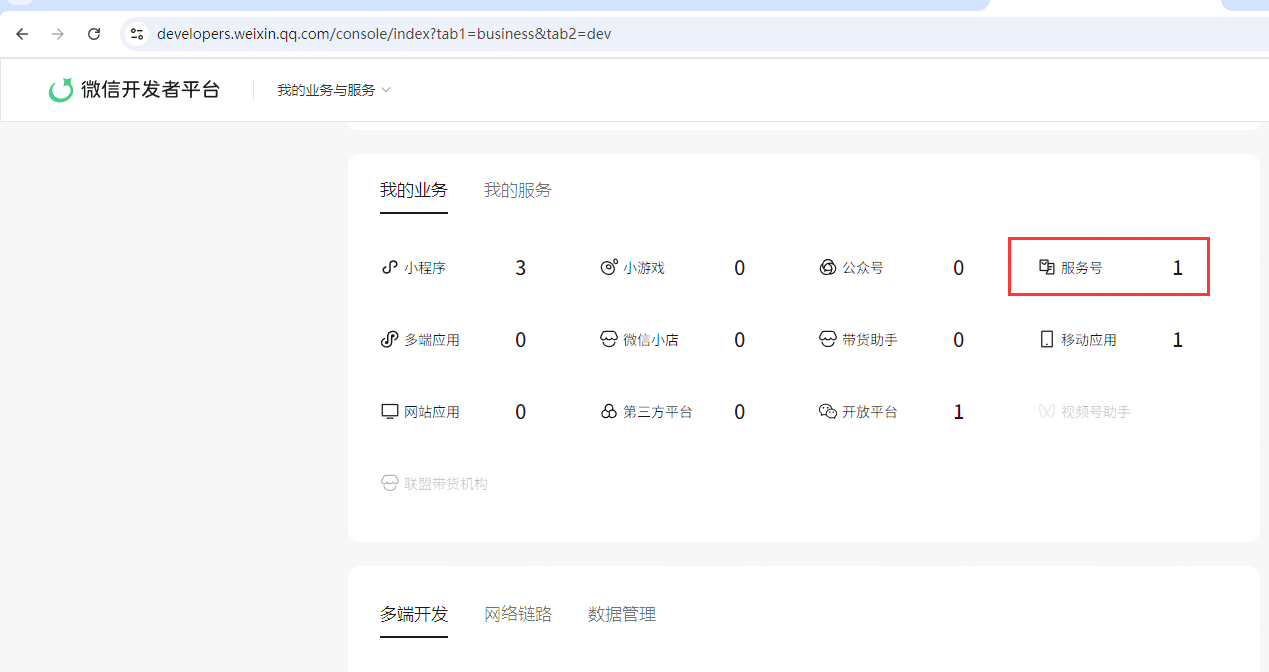
Task: Click the browser address bar URL
Action: click(384, 34)
